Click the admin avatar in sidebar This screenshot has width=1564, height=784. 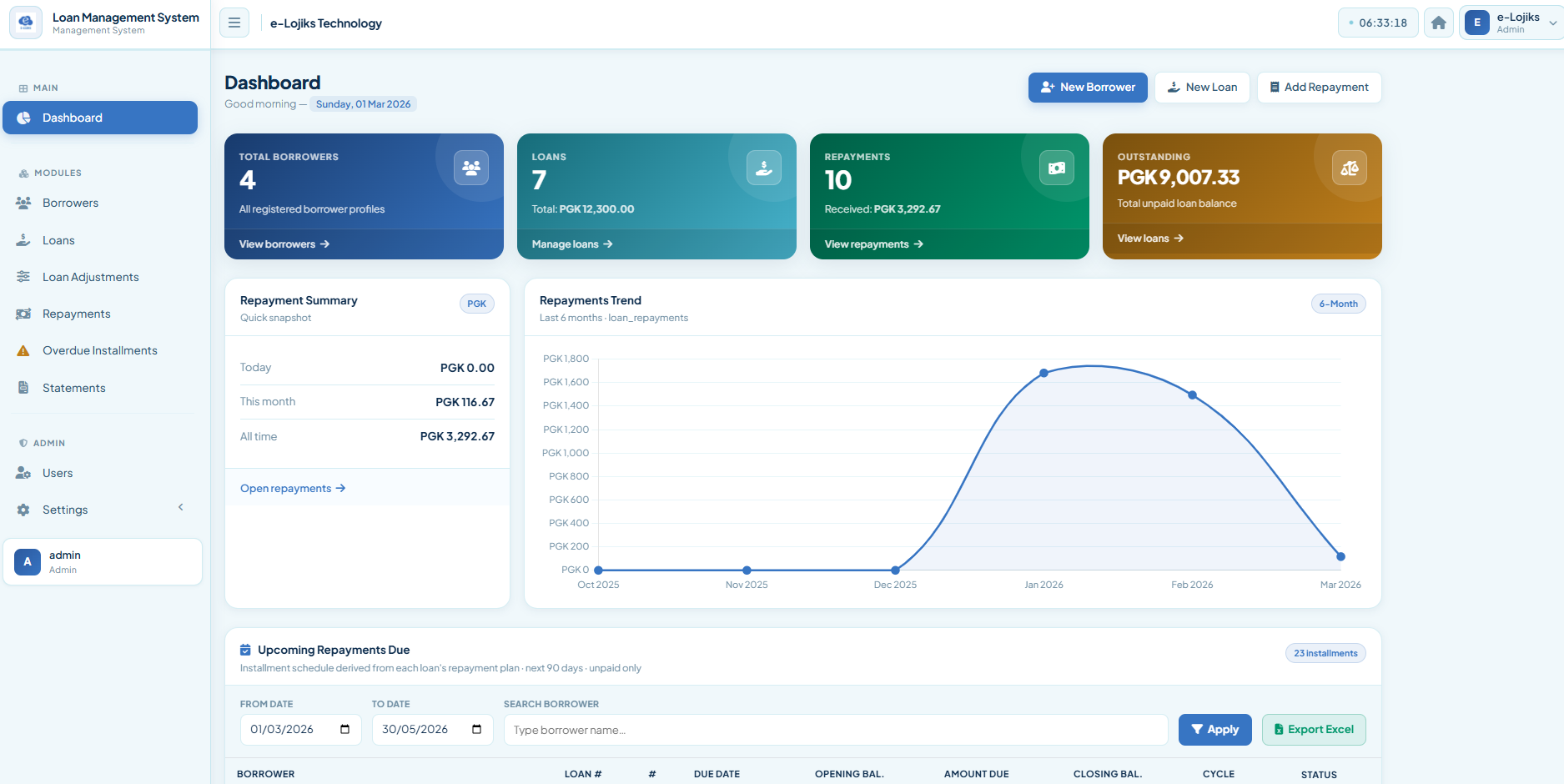(x=28, y=562)
